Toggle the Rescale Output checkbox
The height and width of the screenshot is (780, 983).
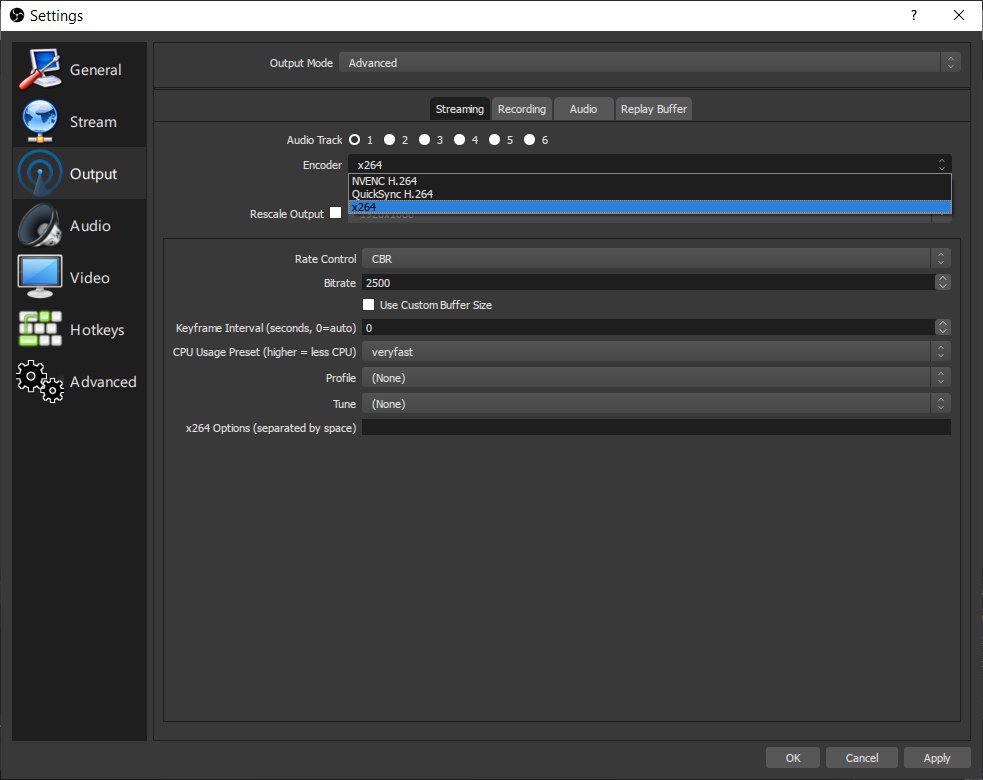pos(335,213)
